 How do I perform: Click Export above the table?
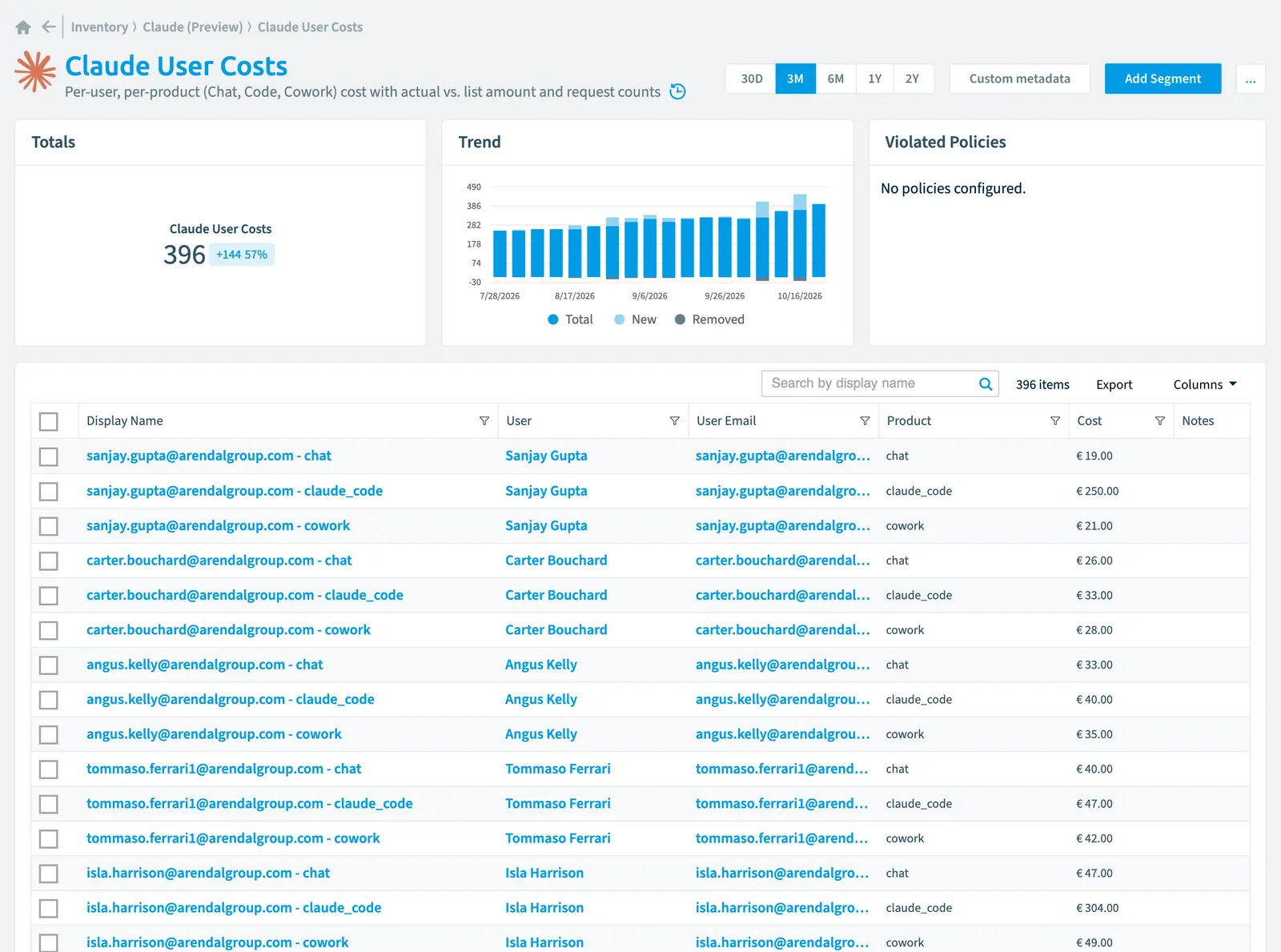1114,384
